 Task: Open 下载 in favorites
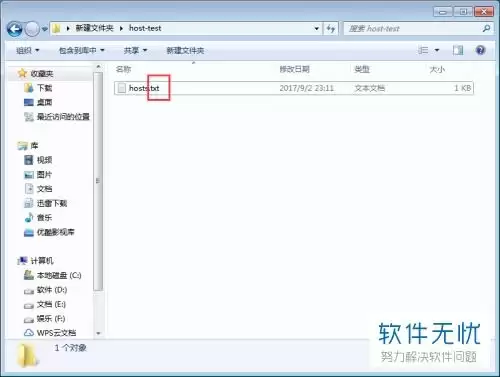[x=44, y=88]
